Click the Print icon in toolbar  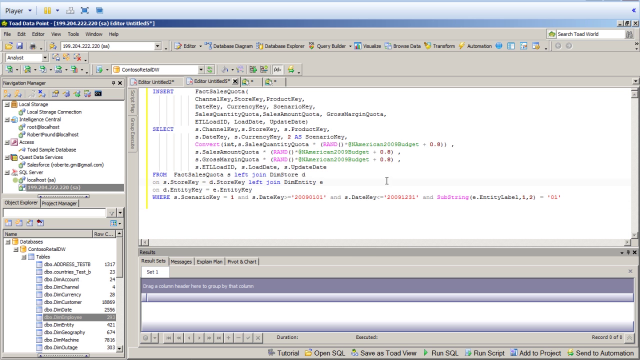coord(33,46)
